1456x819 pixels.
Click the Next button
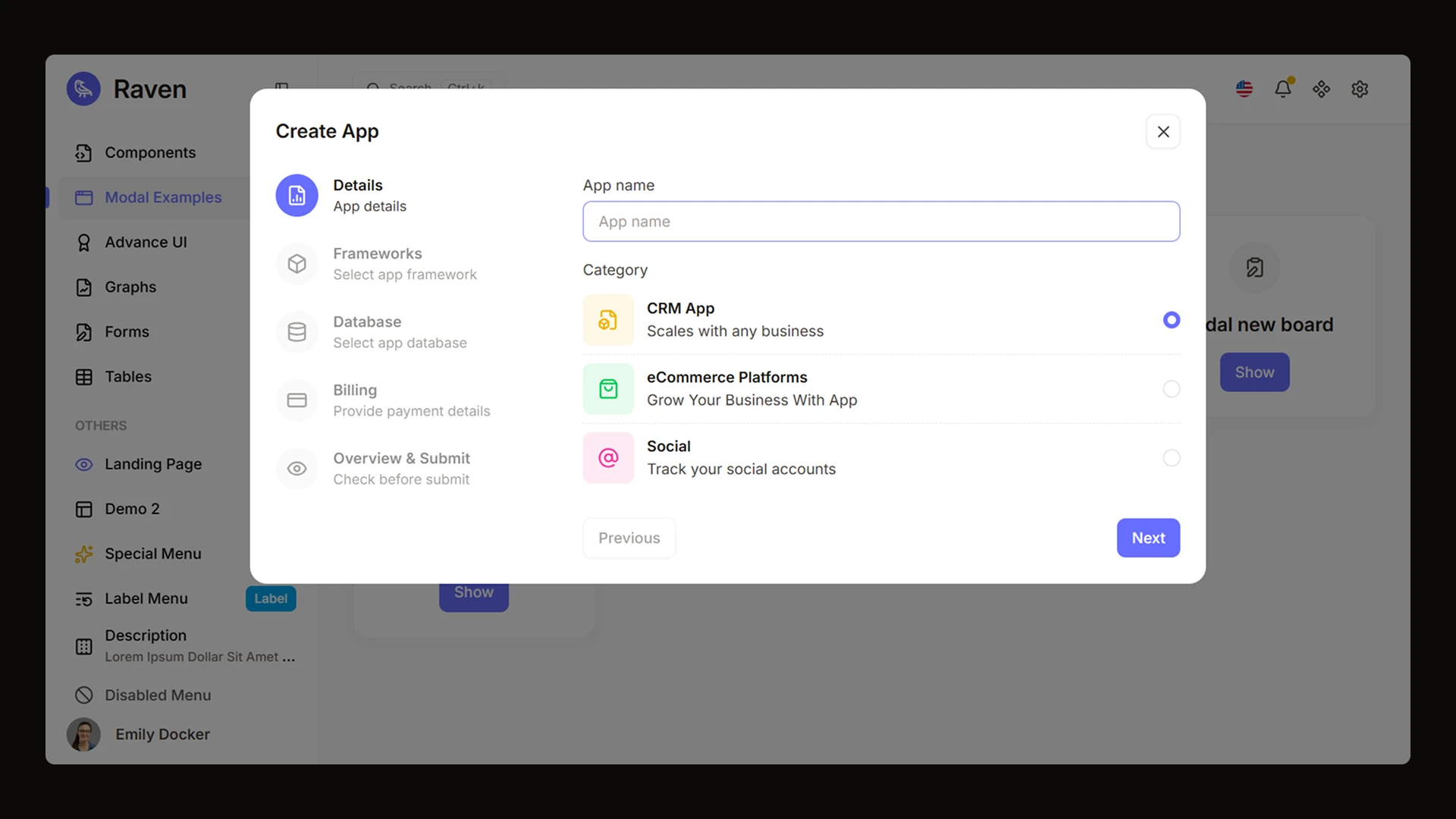tap(1148, 538)
